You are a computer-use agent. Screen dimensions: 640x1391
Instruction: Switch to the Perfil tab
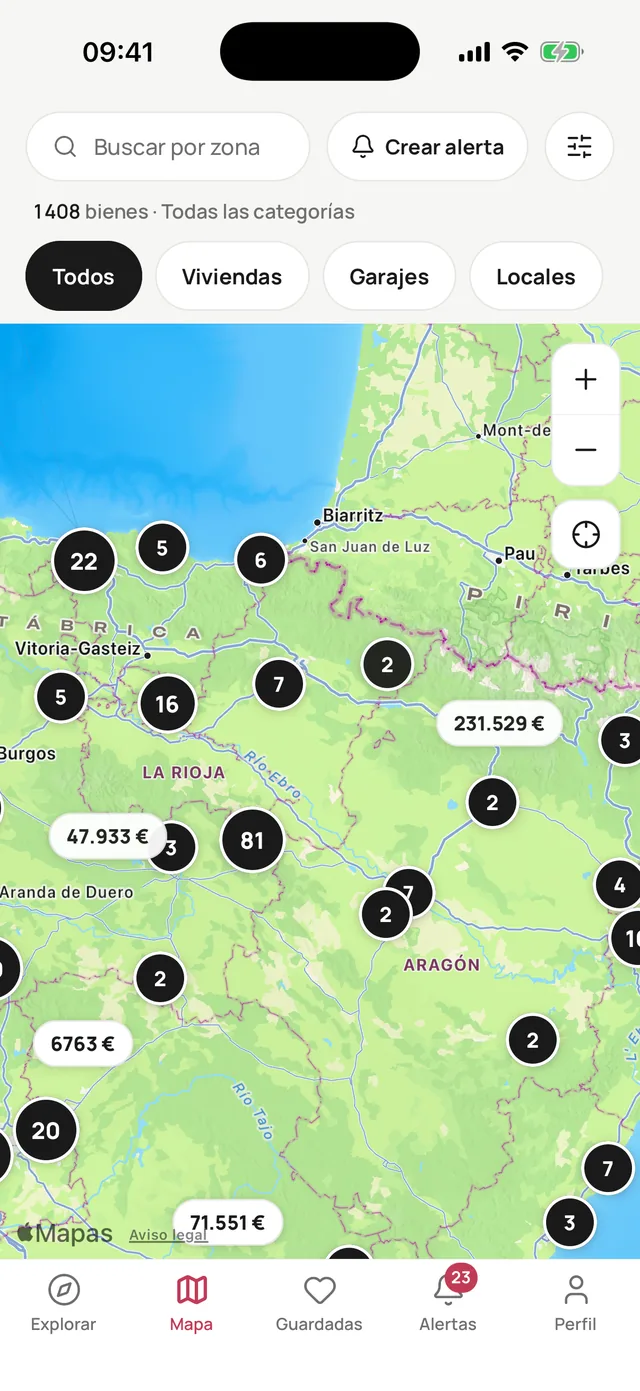point(575,1304)
